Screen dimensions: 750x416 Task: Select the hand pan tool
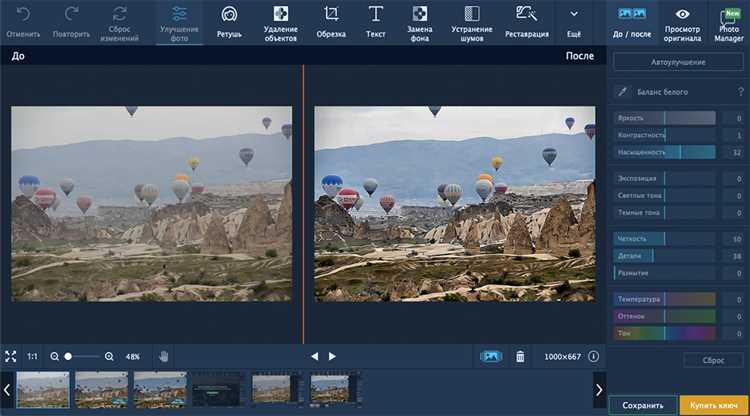tap(164, 356)
